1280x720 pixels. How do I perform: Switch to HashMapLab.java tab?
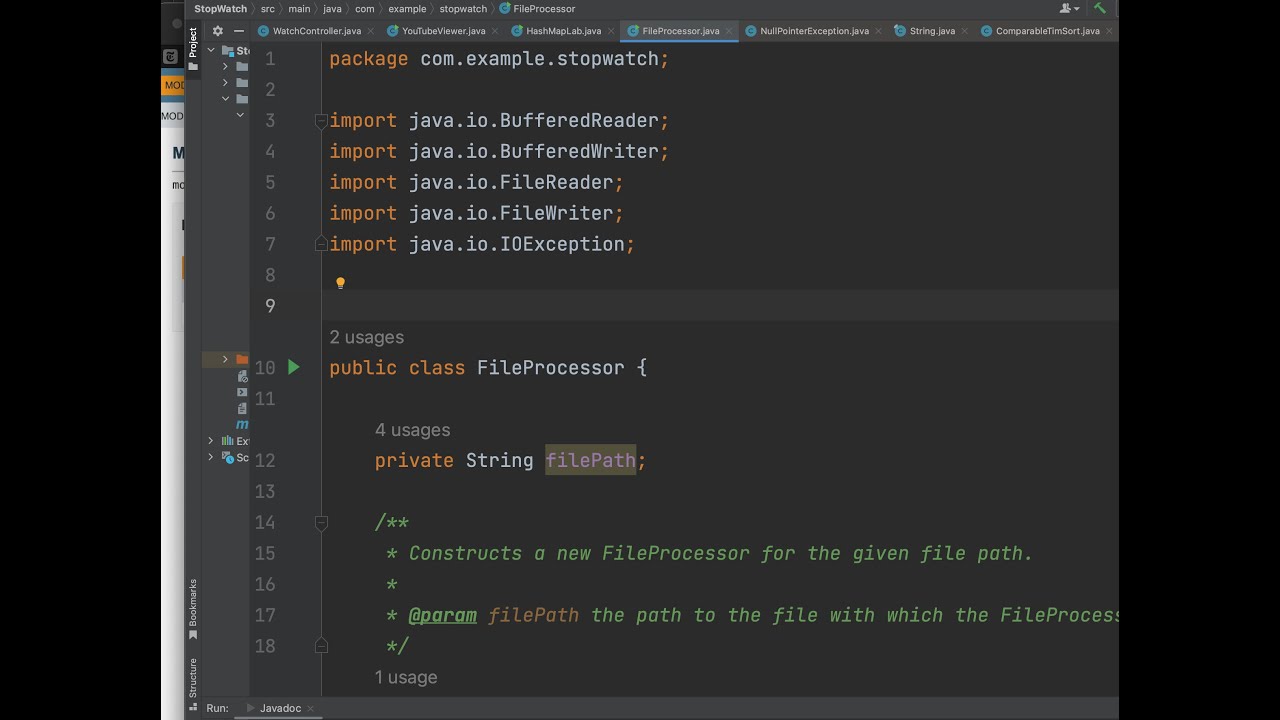563,31
